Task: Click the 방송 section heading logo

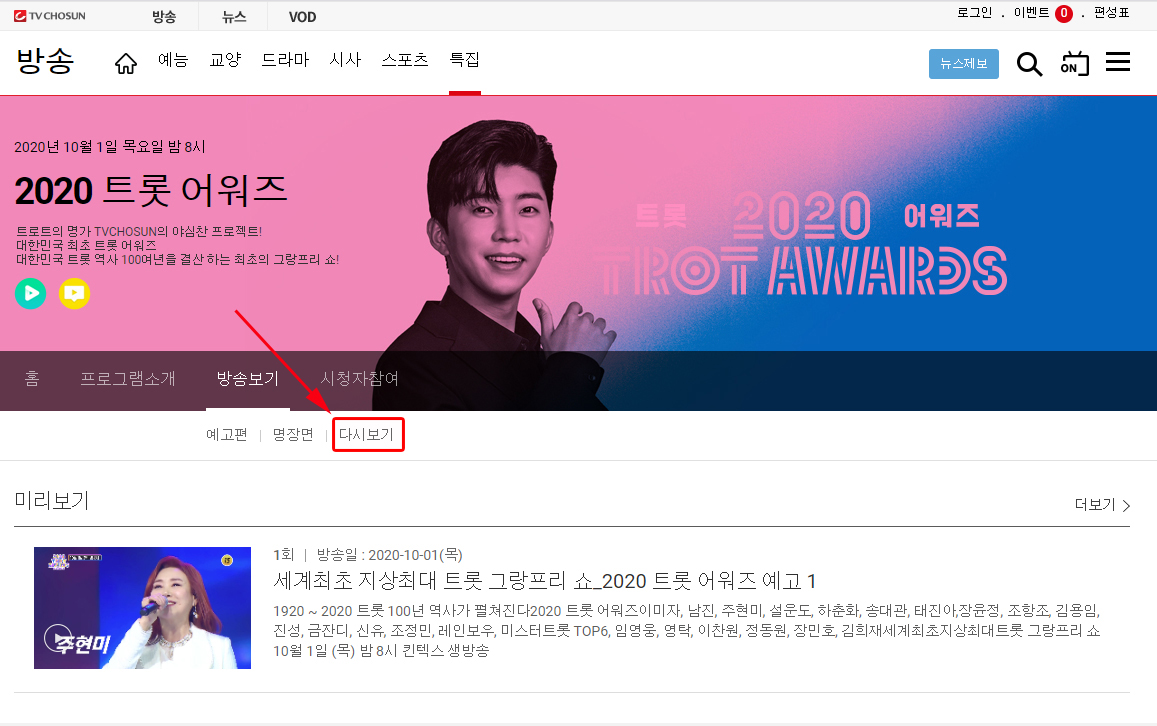Action: tap(46, 60)
